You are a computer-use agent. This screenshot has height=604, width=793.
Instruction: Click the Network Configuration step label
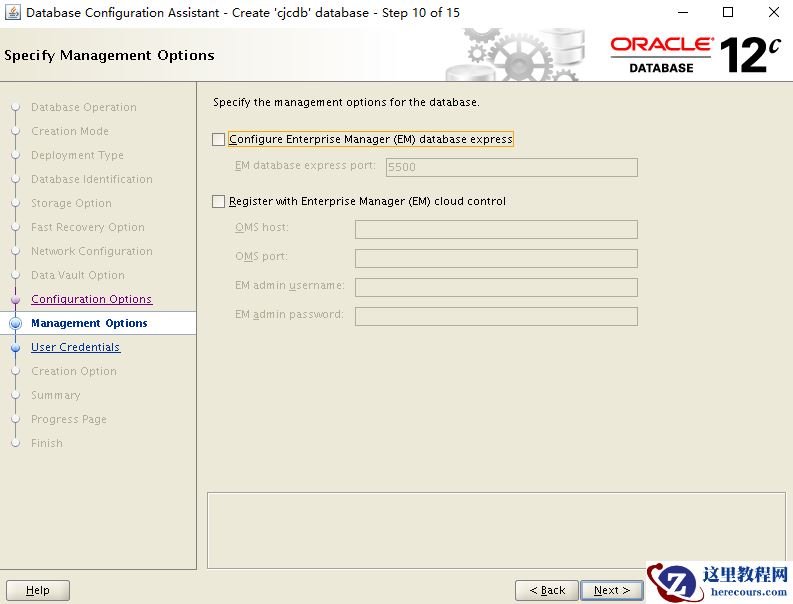(92, 251)
